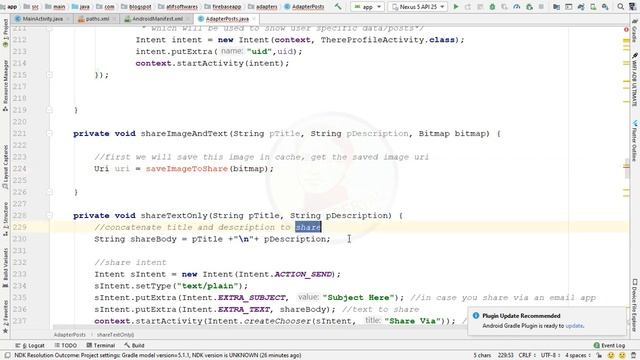Screen dimensions: 640x360
Task: Open Flutter Outline side panel
Action: click(x=635, y=141)
